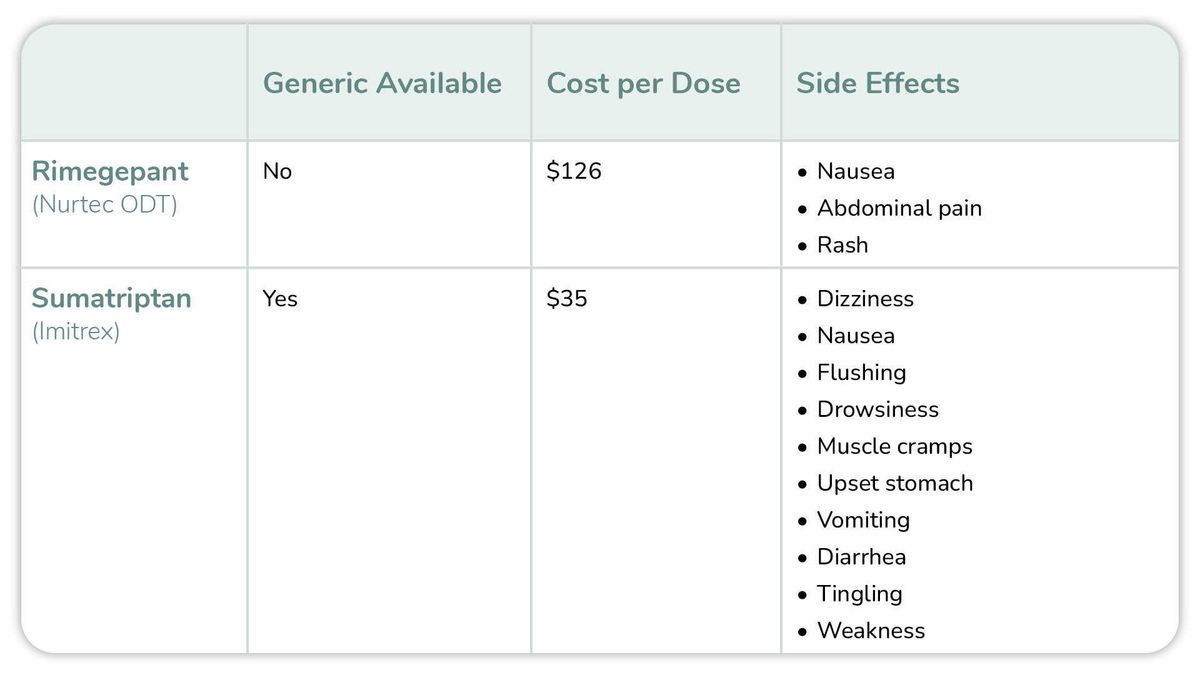Click the Yes cell for Sumatriptan
This screenshot has width=1200, height=675.
pyautogui.click(x=280, y=299)
